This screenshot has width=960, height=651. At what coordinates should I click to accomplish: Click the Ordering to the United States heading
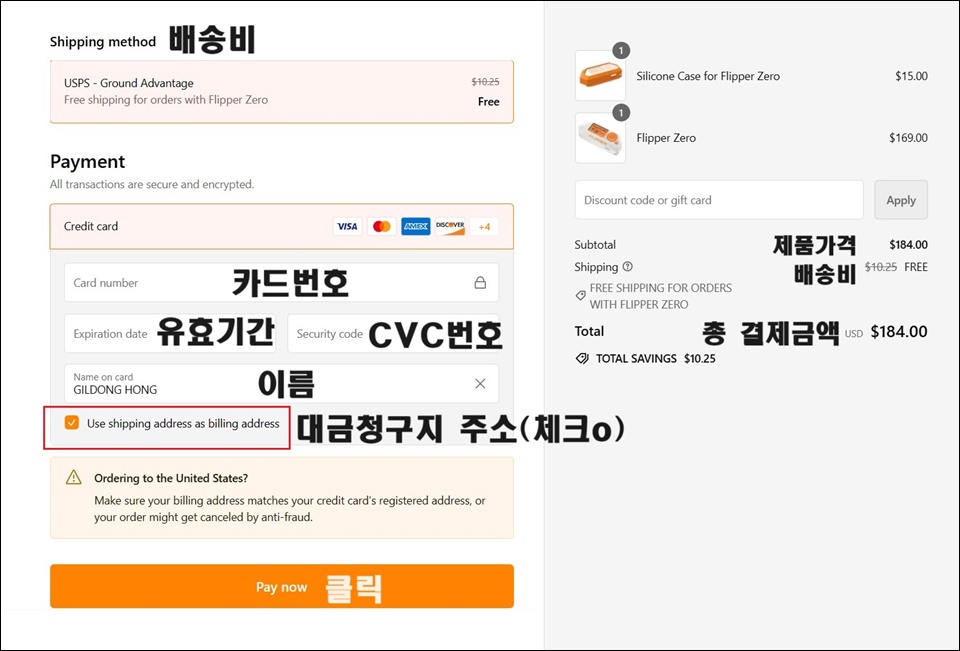click(x=171, y=478)
